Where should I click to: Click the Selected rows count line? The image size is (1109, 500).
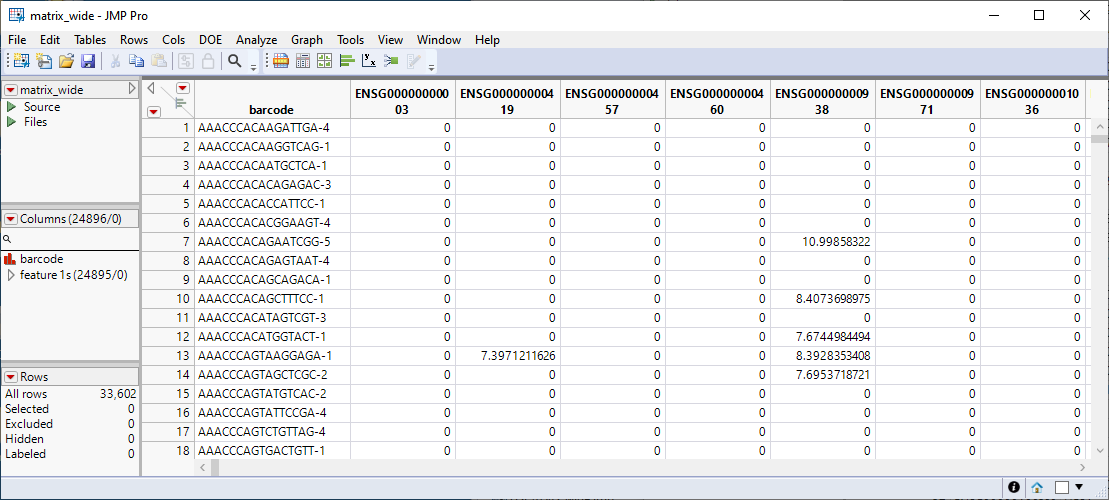click(70, 409)
